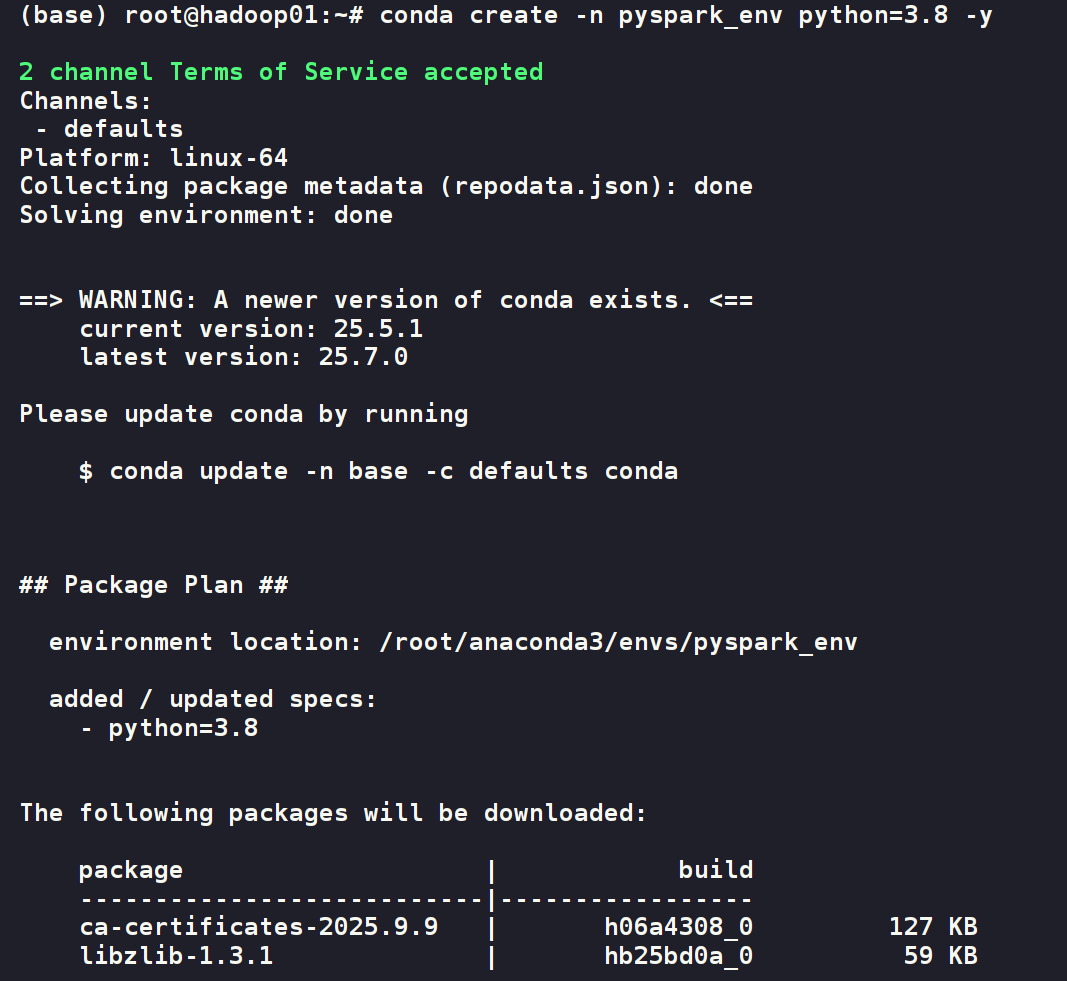Click the WARNING newer version of conda line
Image resolution: width=1067 pixels, height=981 pixels.
[386, 300]
